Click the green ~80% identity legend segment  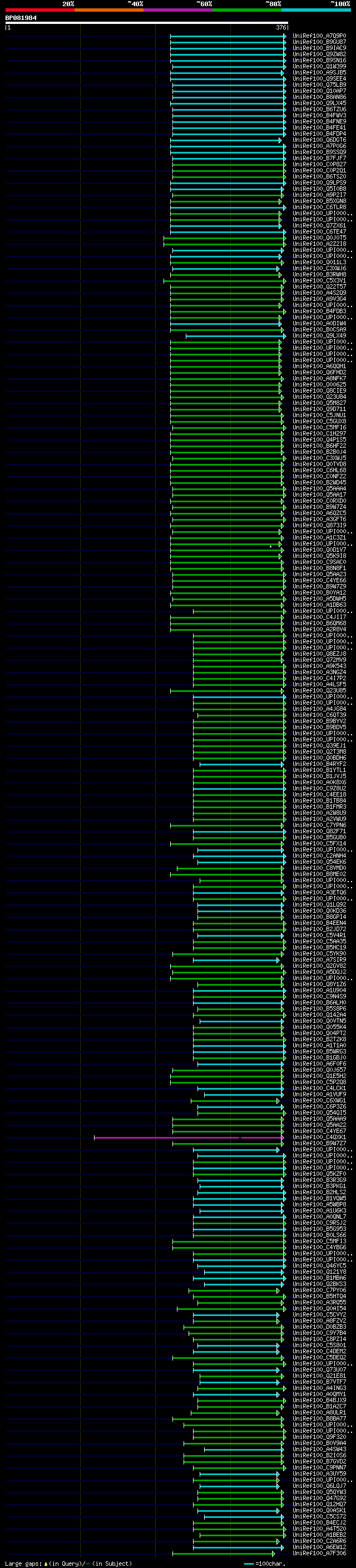click(x=247, y=11)
